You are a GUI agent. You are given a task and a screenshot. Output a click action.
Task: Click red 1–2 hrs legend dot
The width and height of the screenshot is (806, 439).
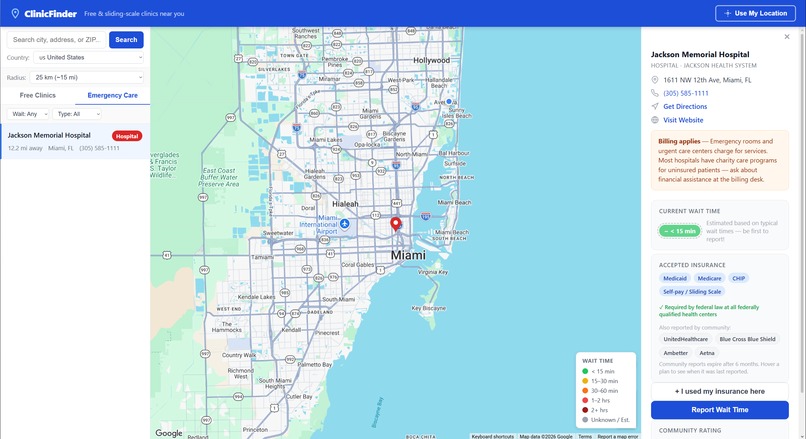(585, 400)
